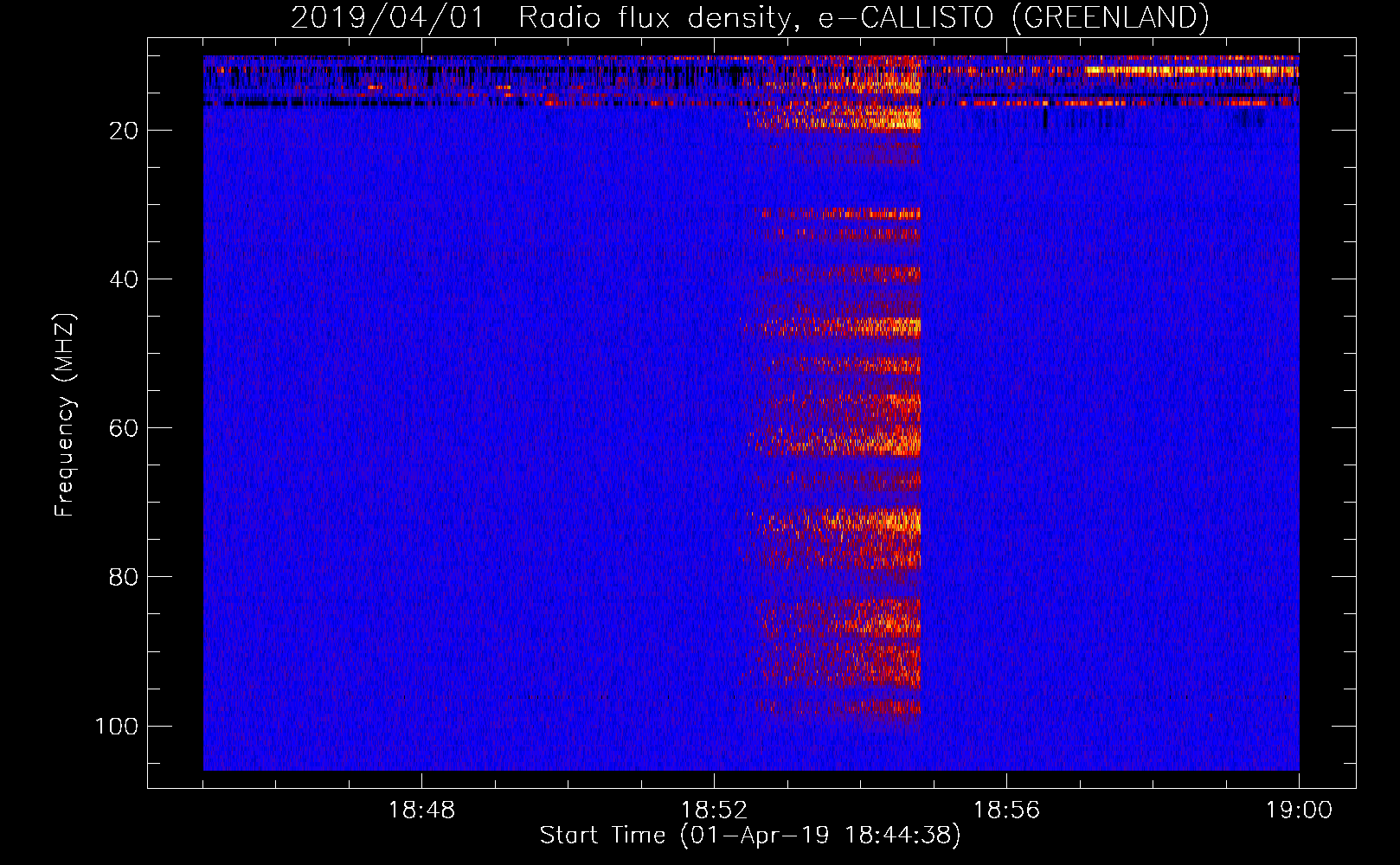
Task: Click the 'Frequency (MHZ)' axis label
Action: coord(65,414)
